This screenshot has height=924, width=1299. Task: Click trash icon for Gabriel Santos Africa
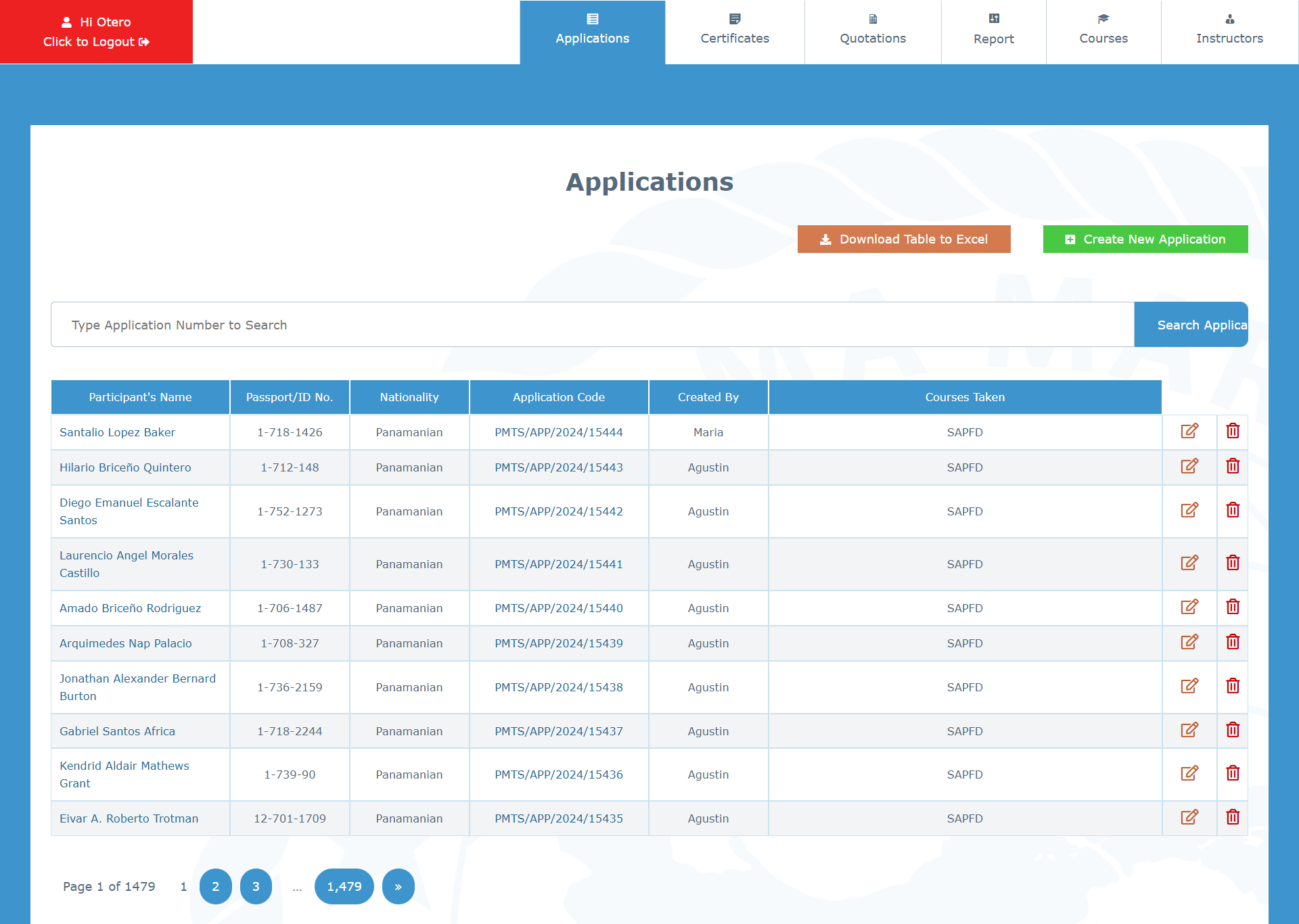coord(1232,731)
